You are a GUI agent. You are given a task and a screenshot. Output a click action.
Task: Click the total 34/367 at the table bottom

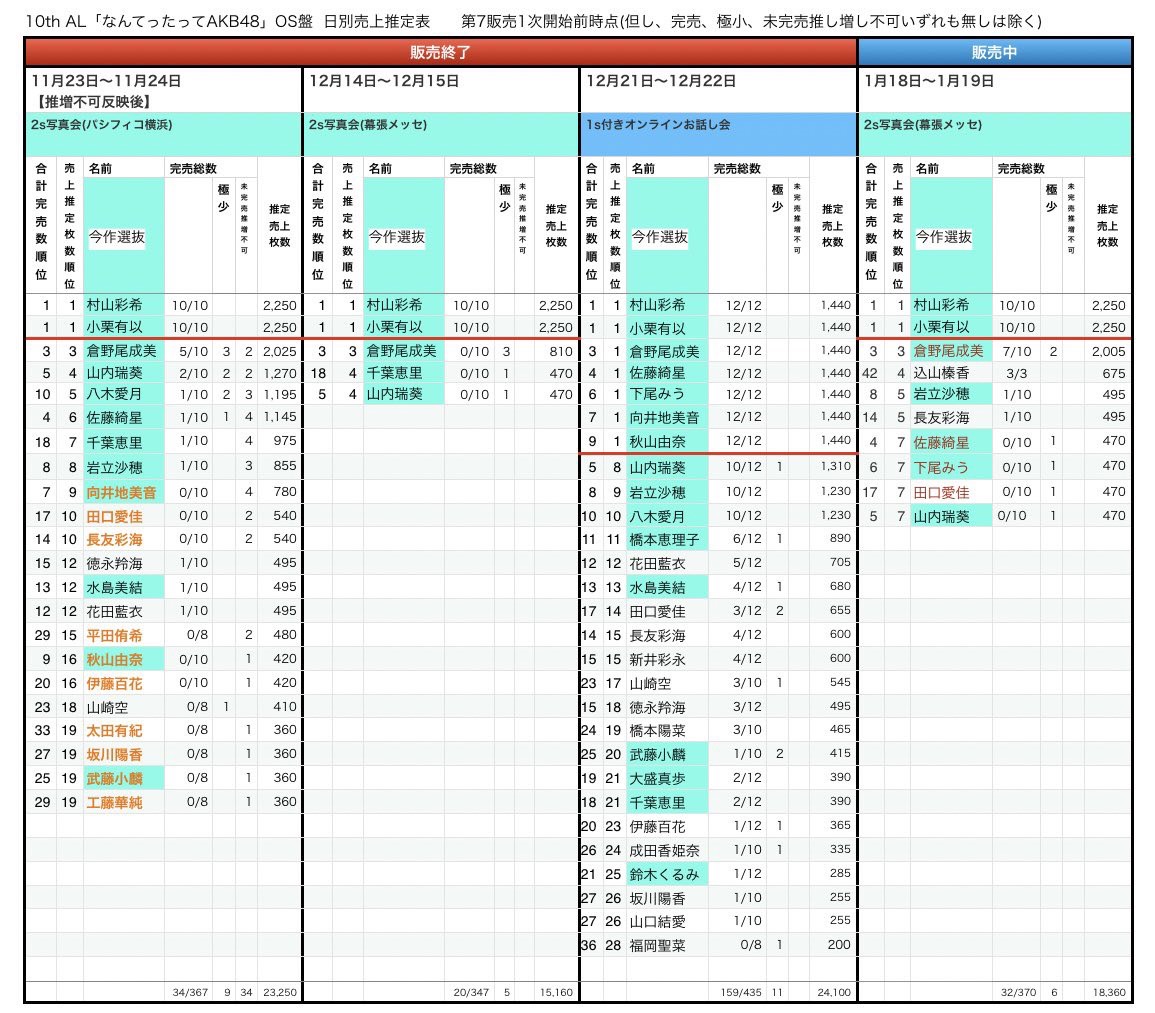pyautogui.click(x=190, y=992)
